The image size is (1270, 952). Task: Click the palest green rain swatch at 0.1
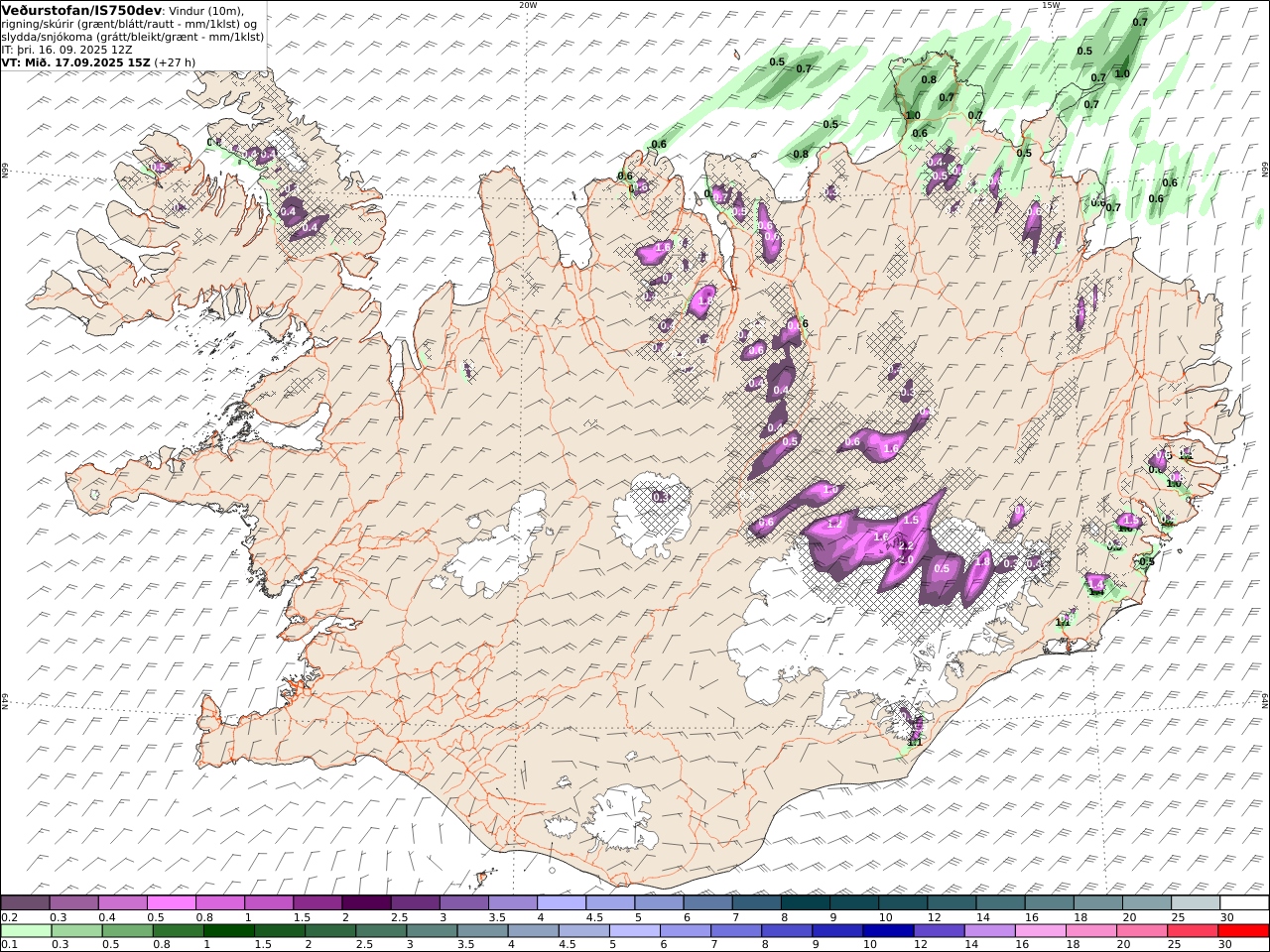click(27, 931)
